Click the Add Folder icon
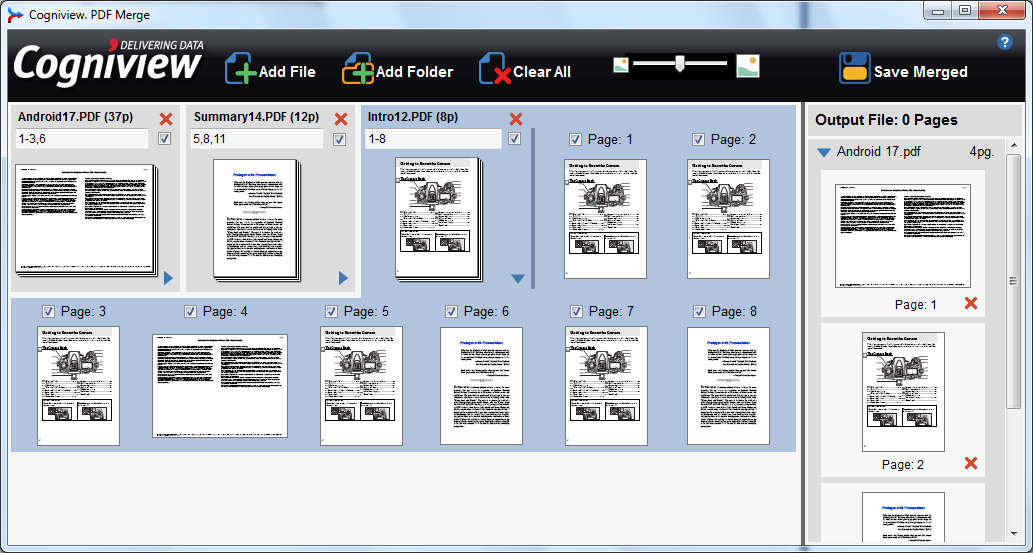Image resolution: width=1033 pixels, height=553 pixels. coord(358,69)
